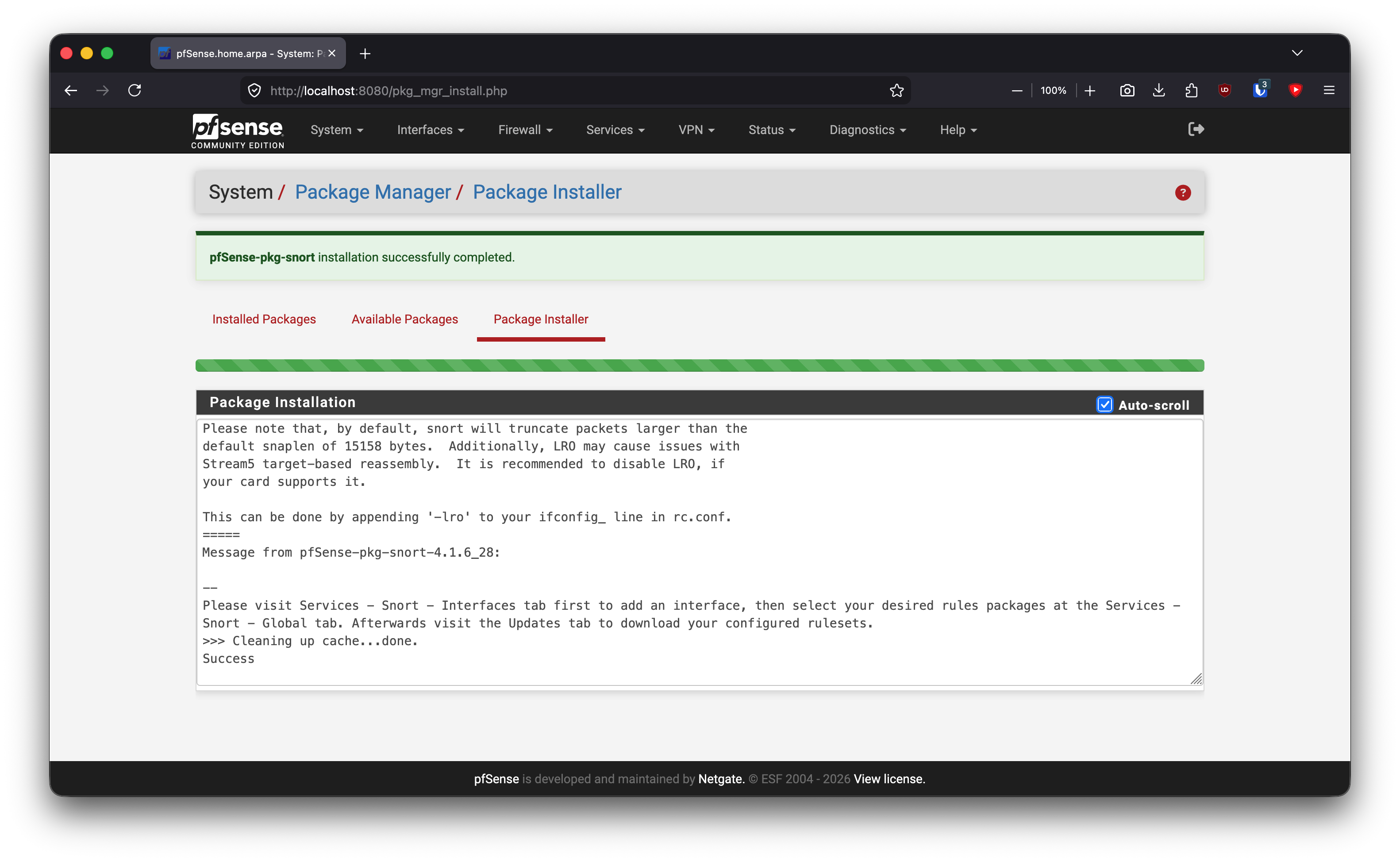
Task: Open the uBlock Origin extension
Action: (1224, 91)
